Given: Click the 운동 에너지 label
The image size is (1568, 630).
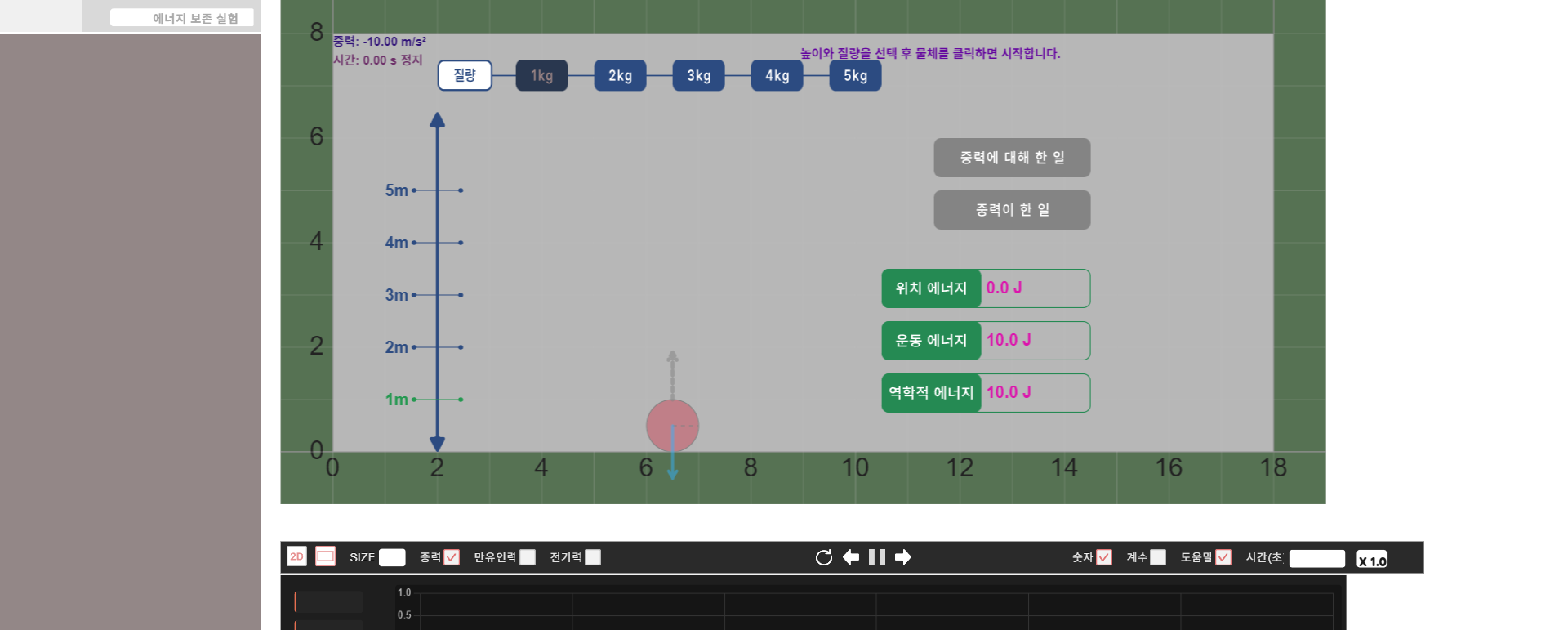Looking at the screenshot, I should [931, 341].
